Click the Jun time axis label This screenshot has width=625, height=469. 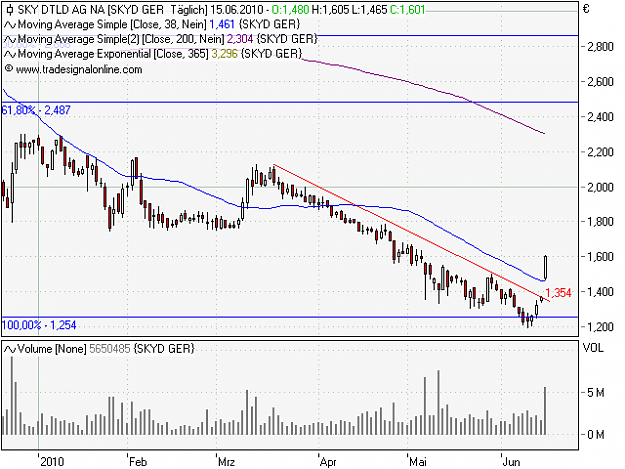[x=511, y=462]
